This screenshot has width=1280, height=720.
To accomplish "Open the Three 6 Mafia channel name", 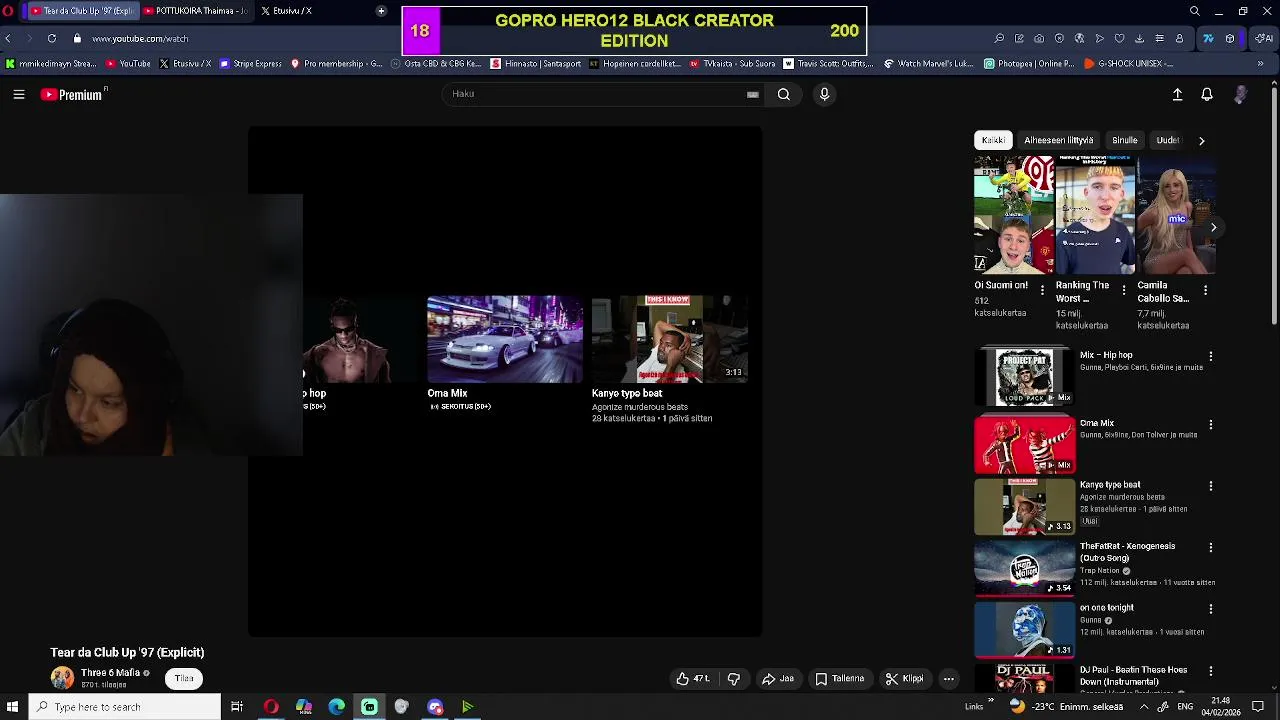I will click(x=110, y=673).
